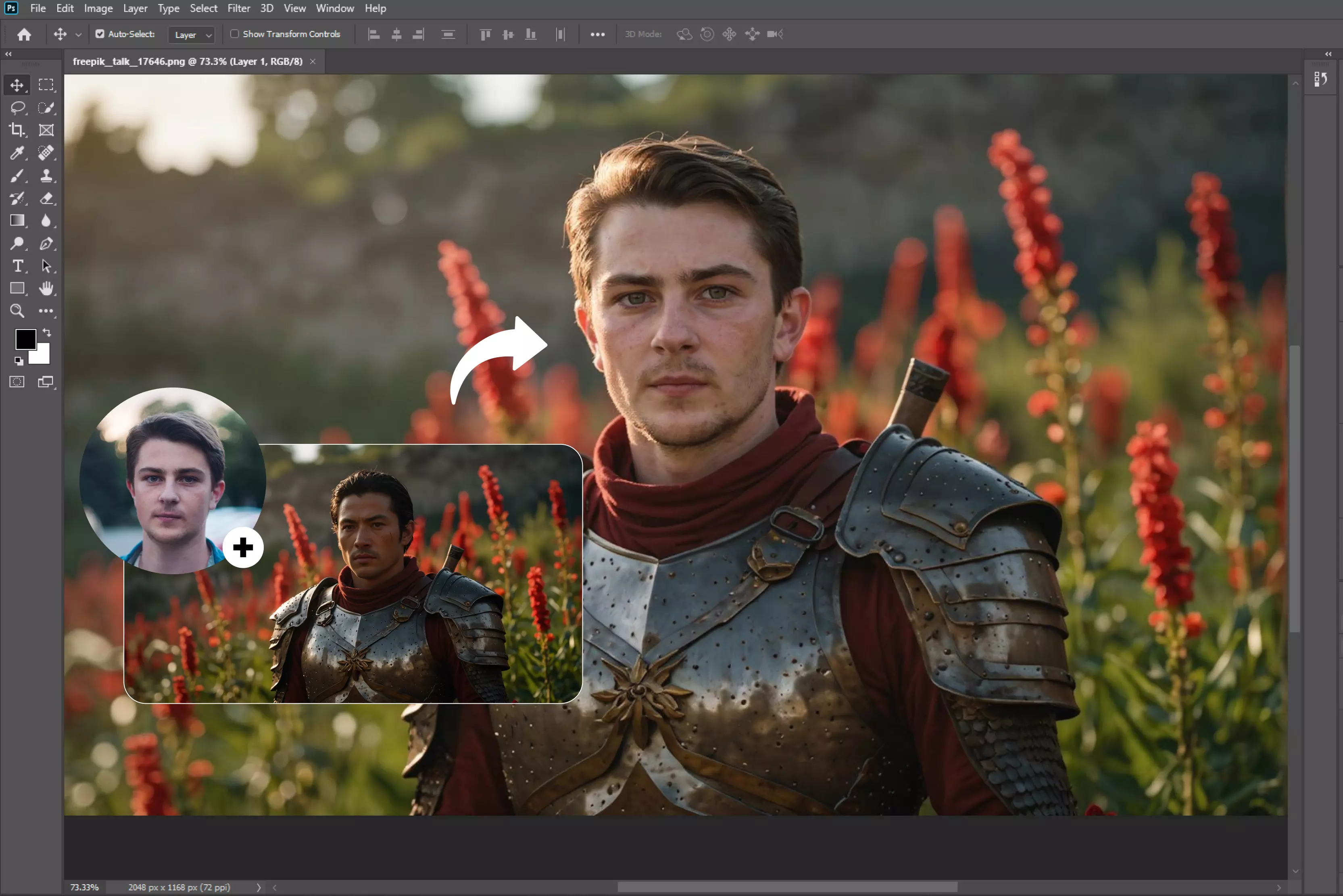Select the Crop tool
1343x896 pixels.
[x=17, y=130]
